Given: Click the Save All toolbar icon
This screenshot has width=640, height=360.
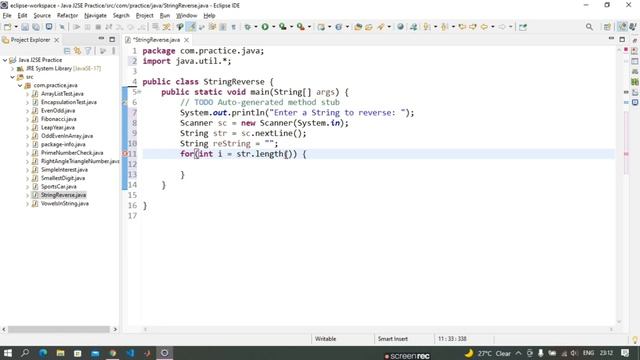Looking at the screenshot, I should pyautogui.click(x=36, y=27).
